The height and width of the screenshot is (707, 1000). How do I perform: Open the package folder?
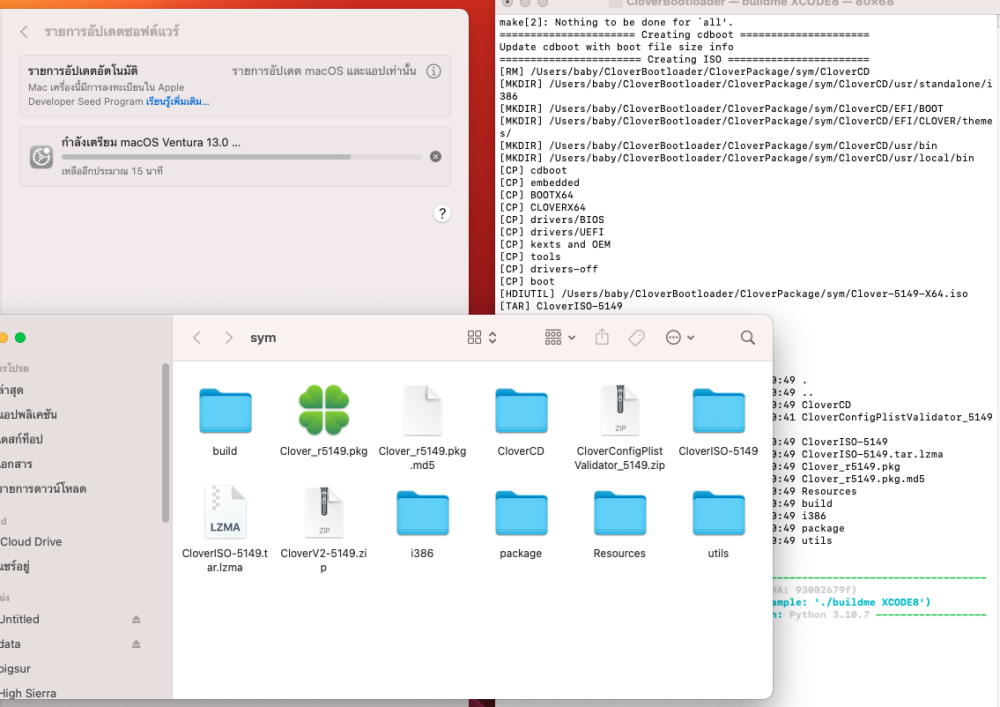pyautogui.click(x=521, y=513)
